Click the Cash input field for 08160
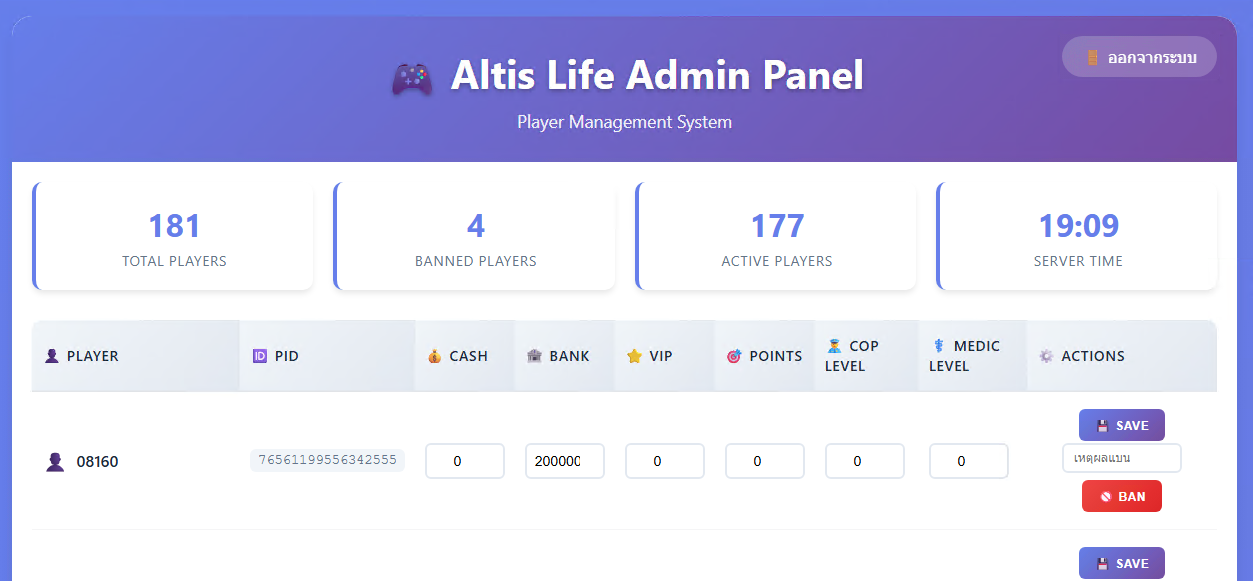The width and height of the screenshot is (1253, 581). (x=465, y=461)
